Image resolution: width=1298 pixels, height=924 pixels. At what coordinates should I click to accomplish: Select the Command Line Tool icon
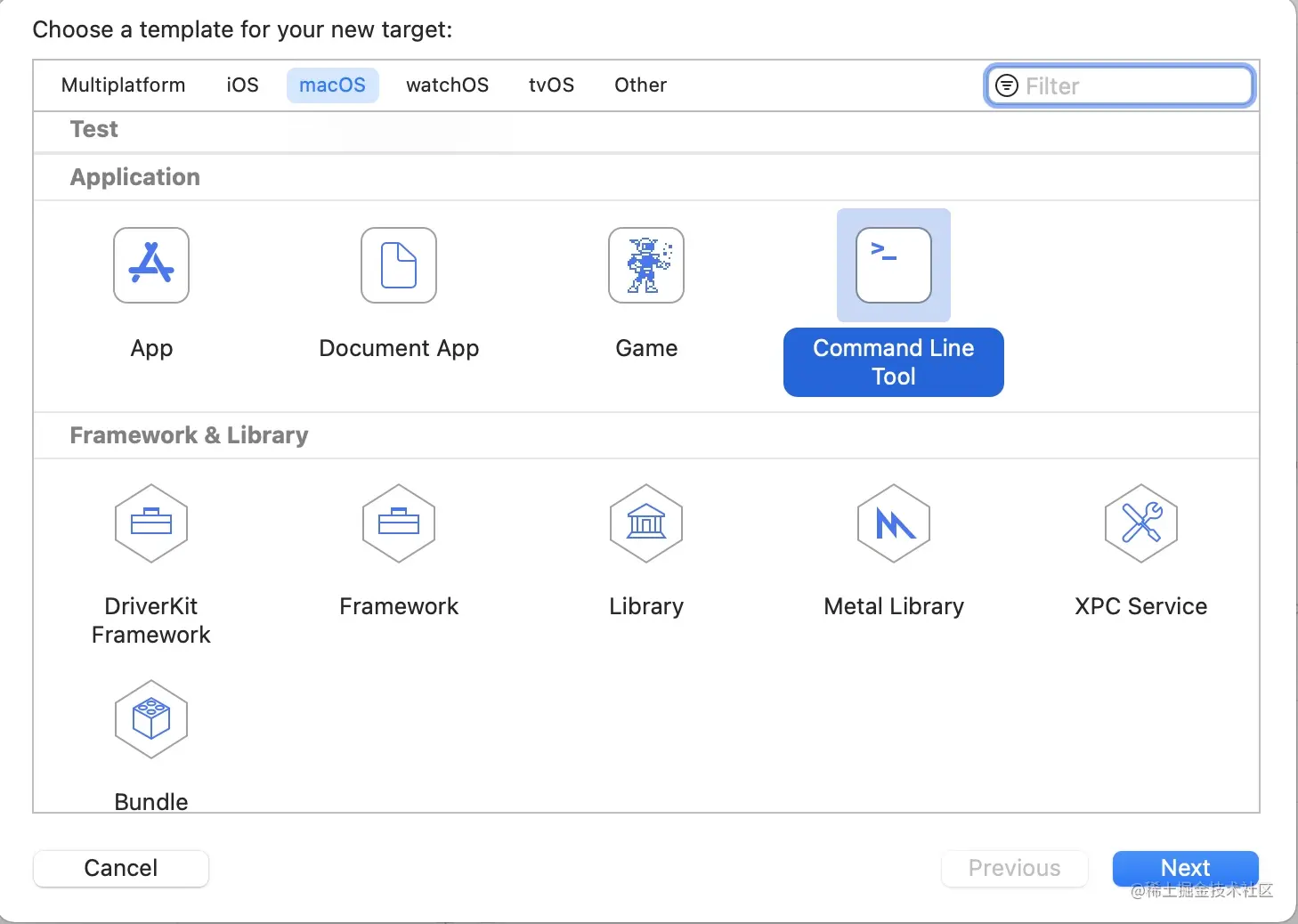pyautogui.click(x=894, y=265)
